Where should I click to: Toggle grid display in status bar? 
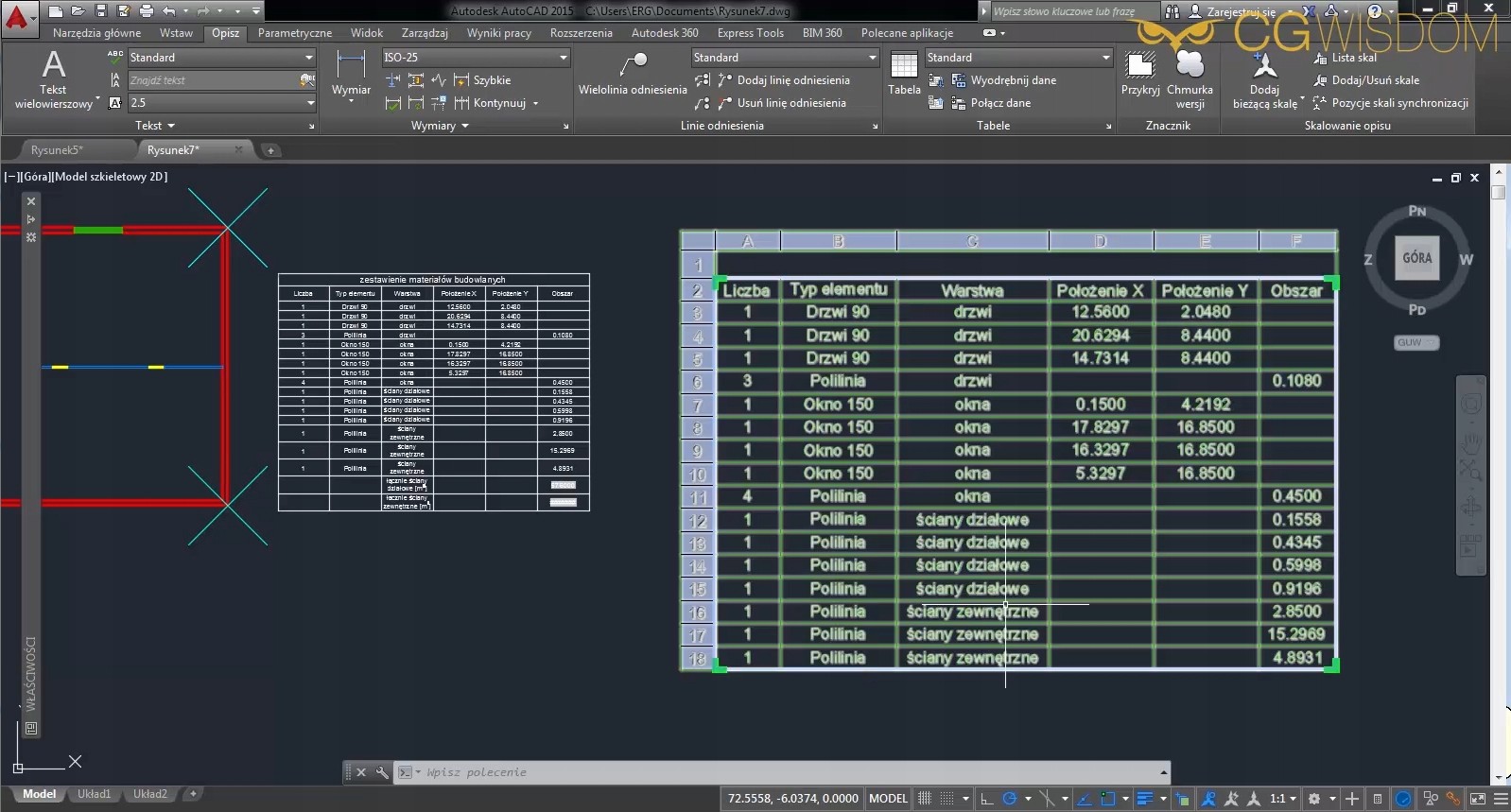[x=925, y=799]
